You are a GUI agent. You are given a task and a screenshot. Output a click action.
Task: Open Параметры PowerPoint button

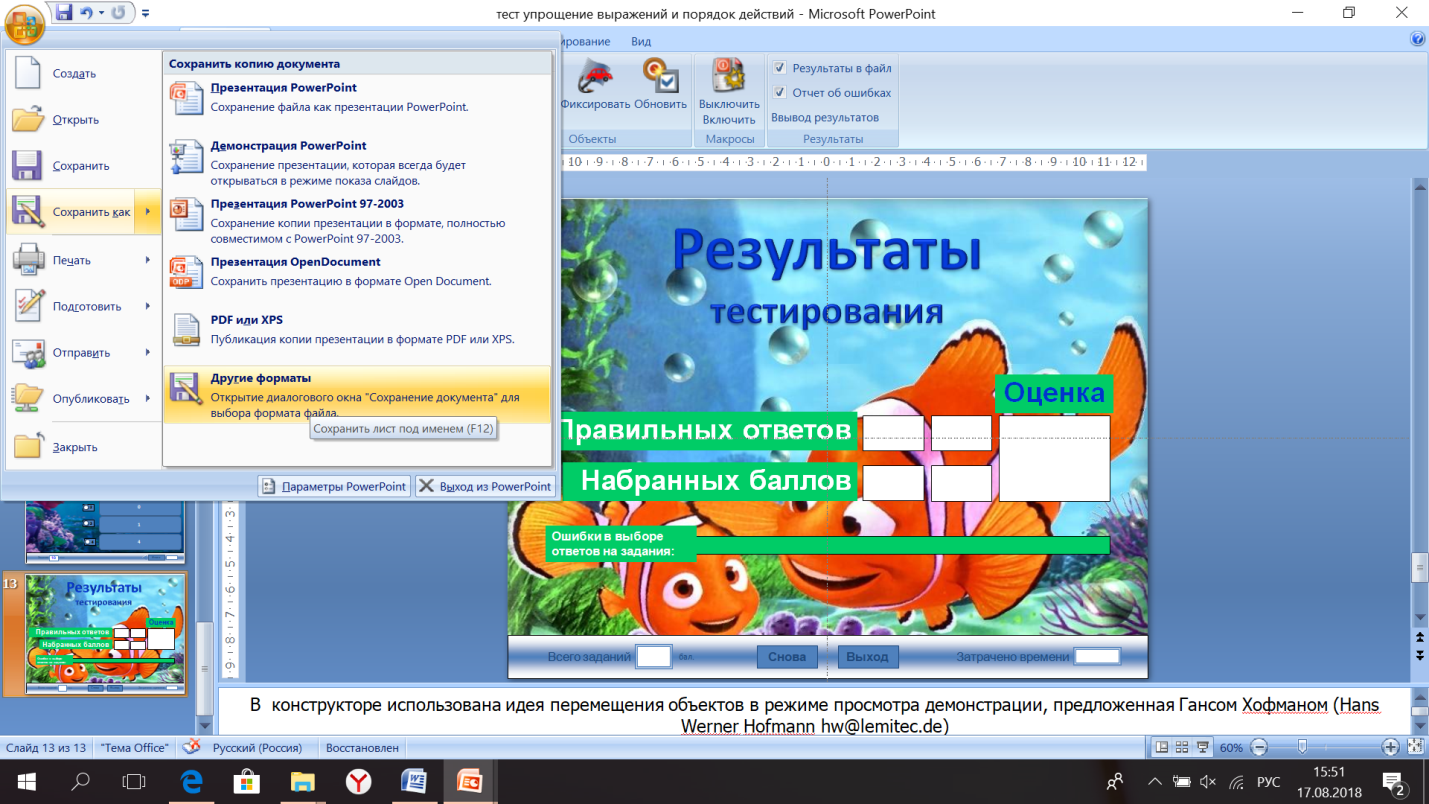pyautogui.click(x=334, y=486)
